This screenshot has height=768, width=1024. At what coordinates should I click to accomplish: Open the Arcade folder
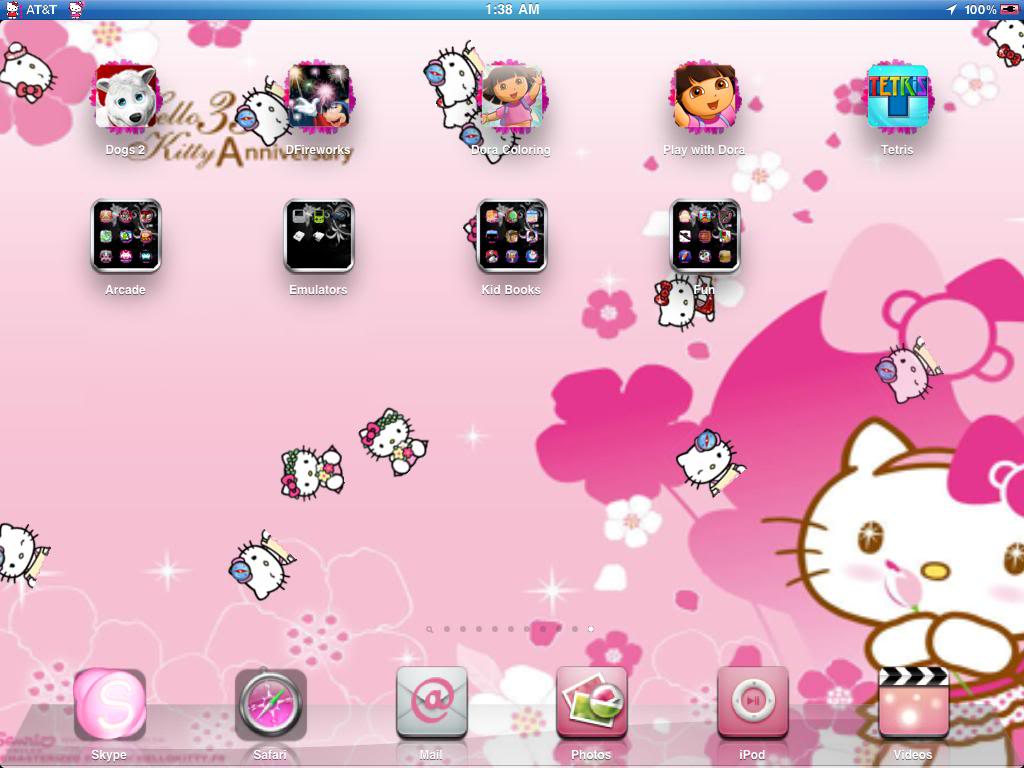(x=125, y=236)
